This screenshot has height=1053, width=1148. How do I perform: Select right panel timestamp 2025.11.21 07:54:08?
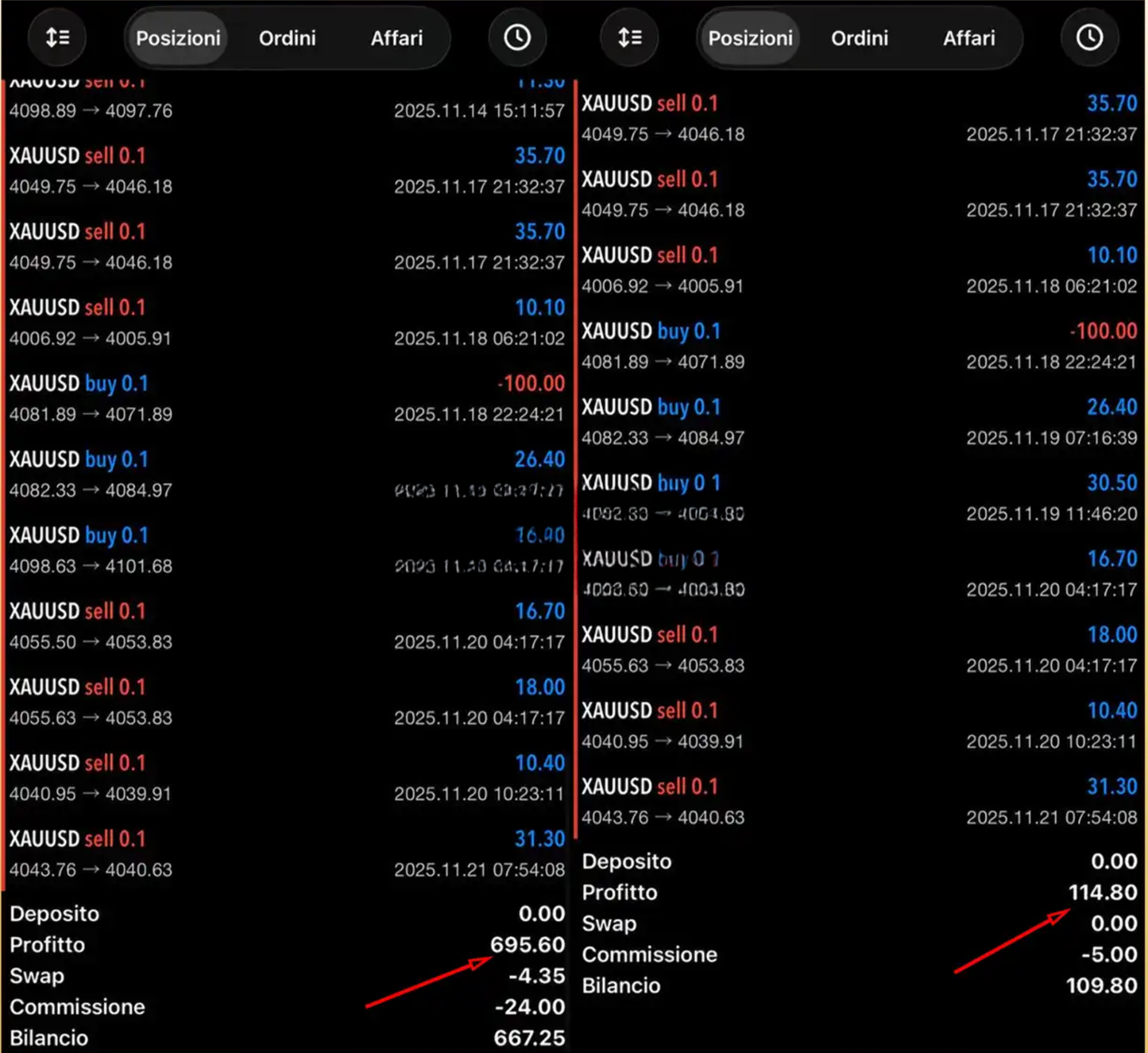click(x=1051, y=818)
